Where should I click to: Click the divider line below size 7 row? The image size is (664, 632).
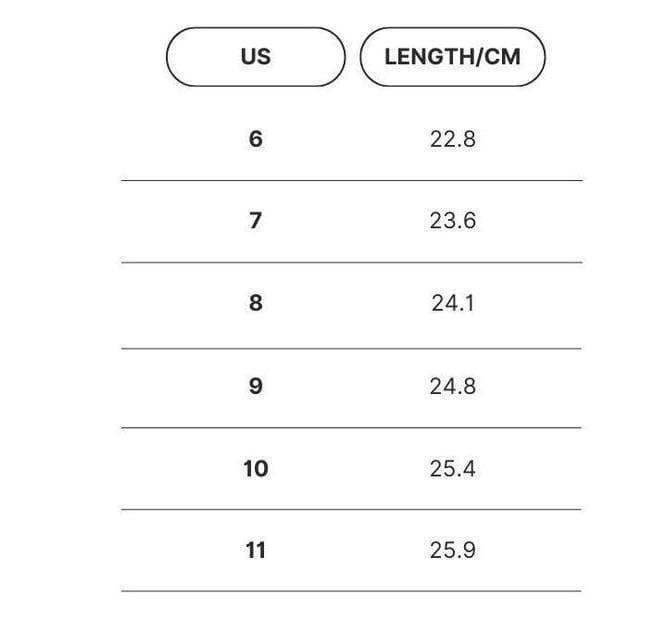[351, 263]
